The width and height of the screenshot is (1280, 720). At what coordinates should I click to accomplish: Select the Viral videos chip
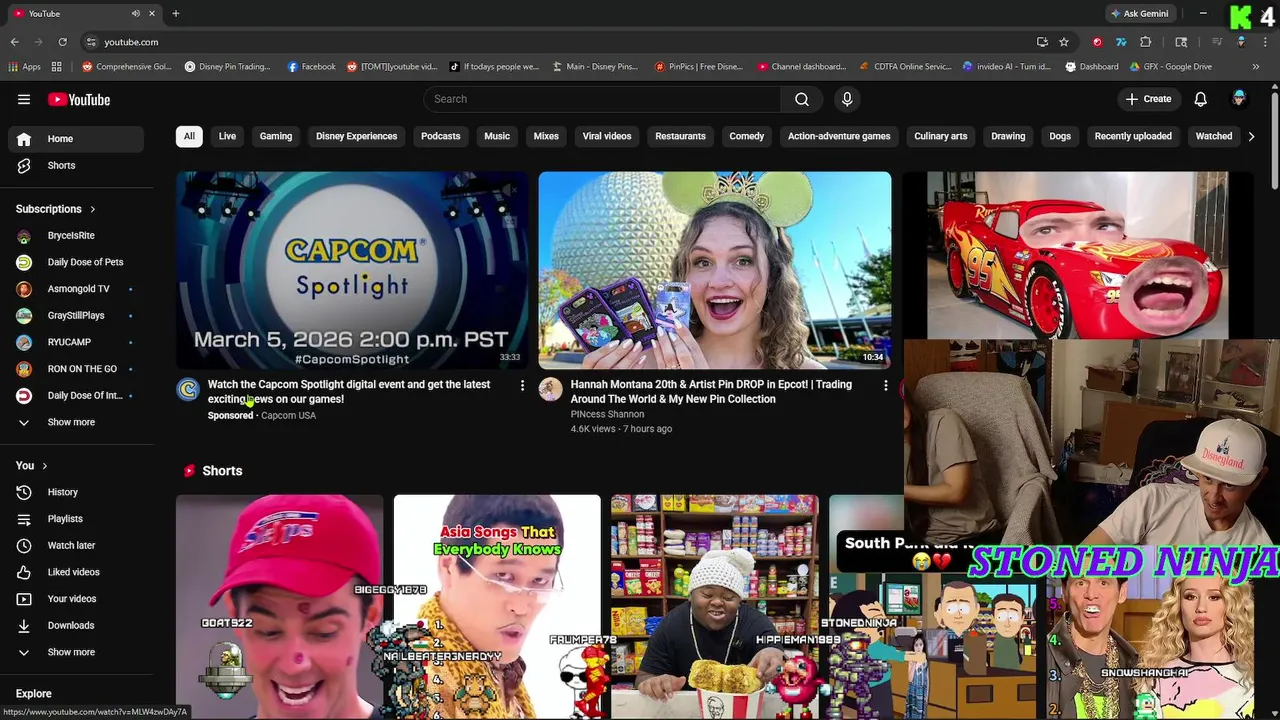[607, 136]
